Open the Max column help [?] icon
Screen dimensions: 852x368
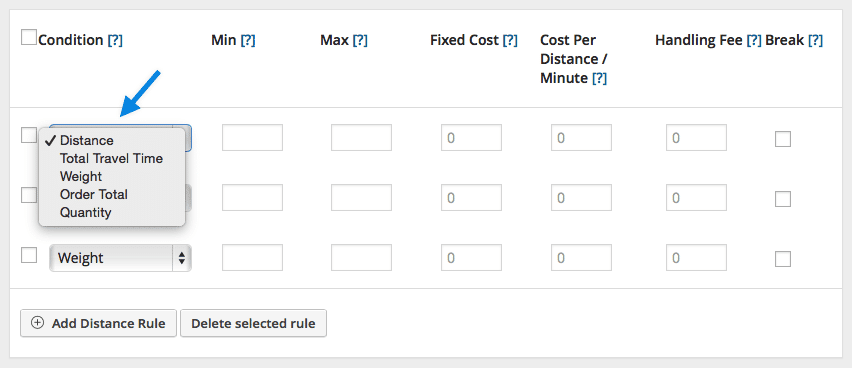[x=360, y=40]
